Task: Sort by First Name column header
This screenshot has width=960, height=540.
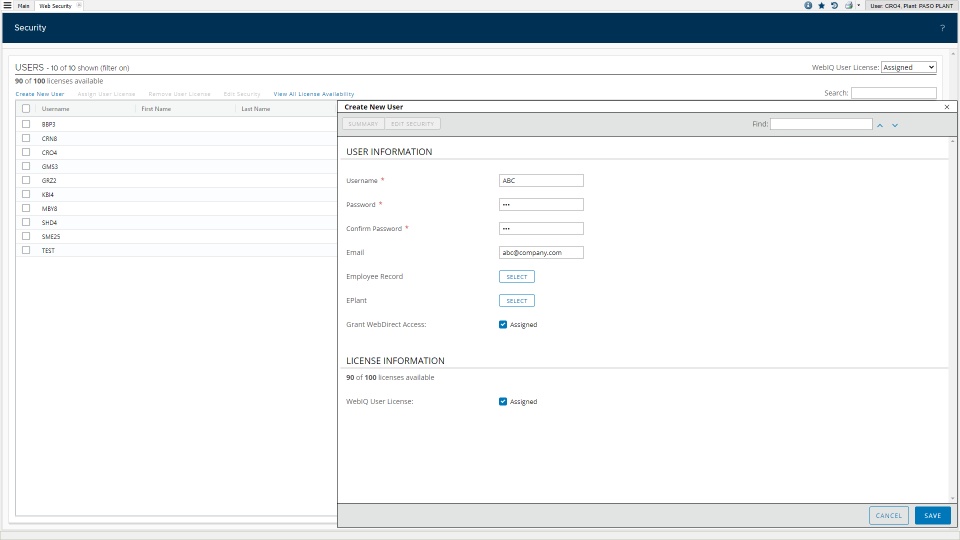Action: [156, 109]
